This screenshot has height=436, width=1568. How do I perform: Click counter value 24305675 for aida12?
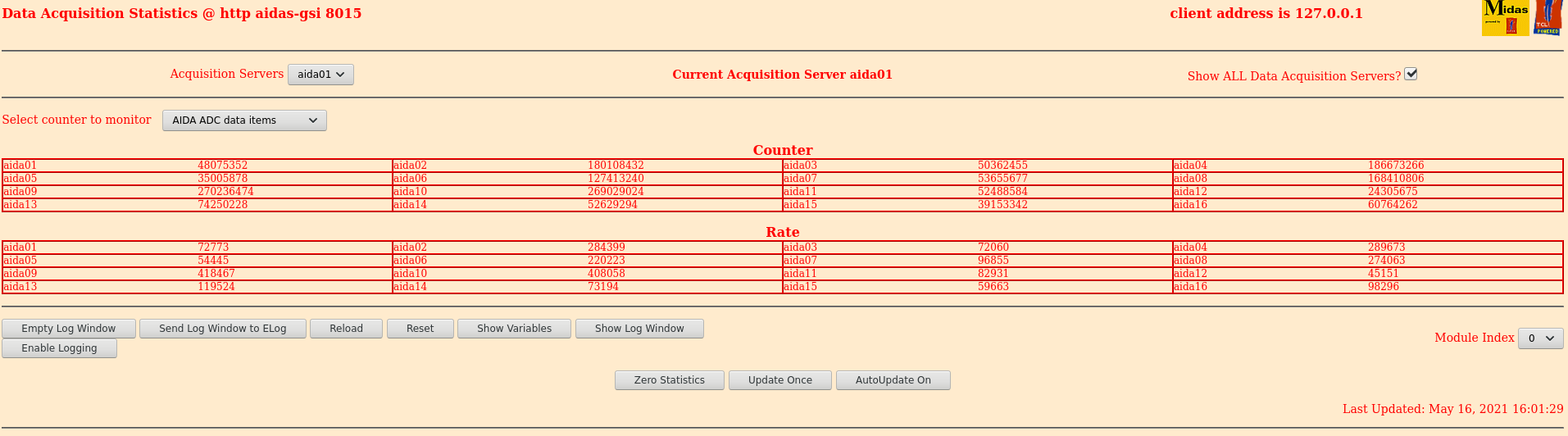tap(1393, 192)
